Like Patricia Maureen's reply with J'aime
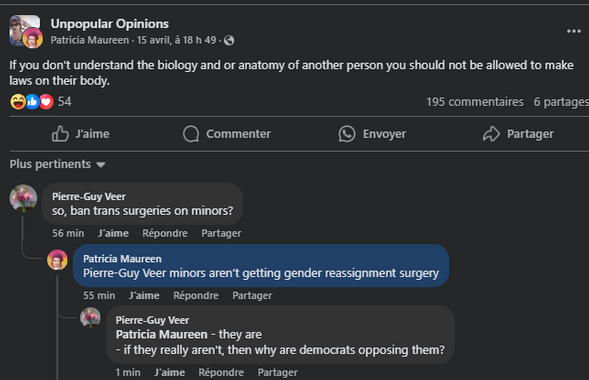 click(144, 296)
